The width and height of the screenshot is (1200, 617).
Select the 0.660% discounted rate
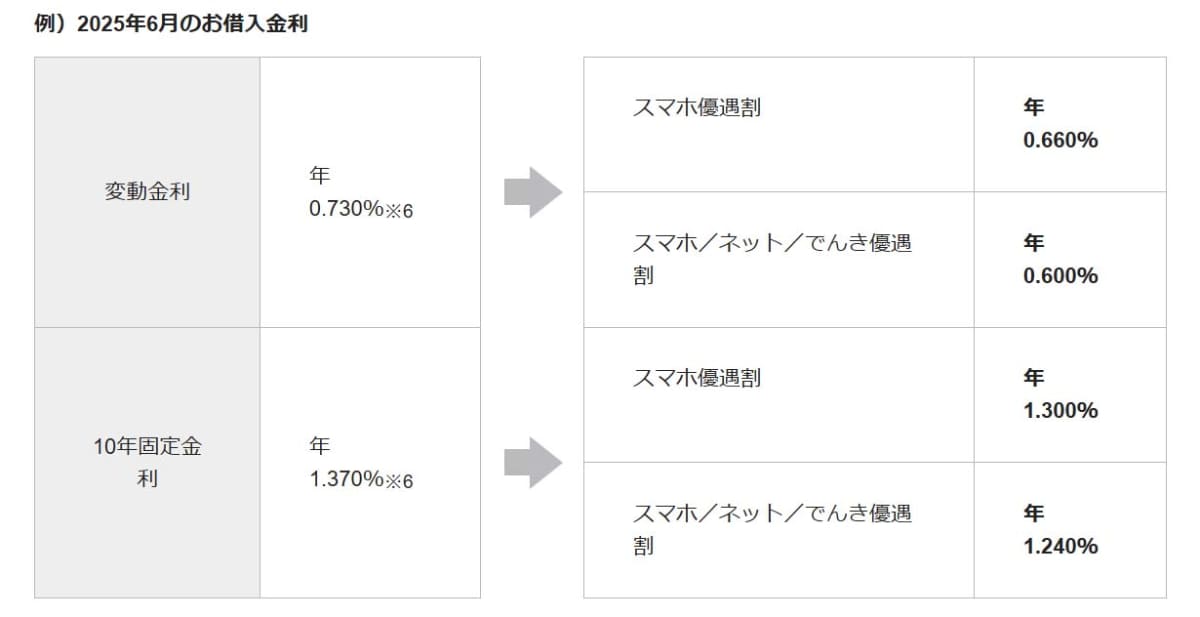pyautogui.click(x=1060, y=140)
